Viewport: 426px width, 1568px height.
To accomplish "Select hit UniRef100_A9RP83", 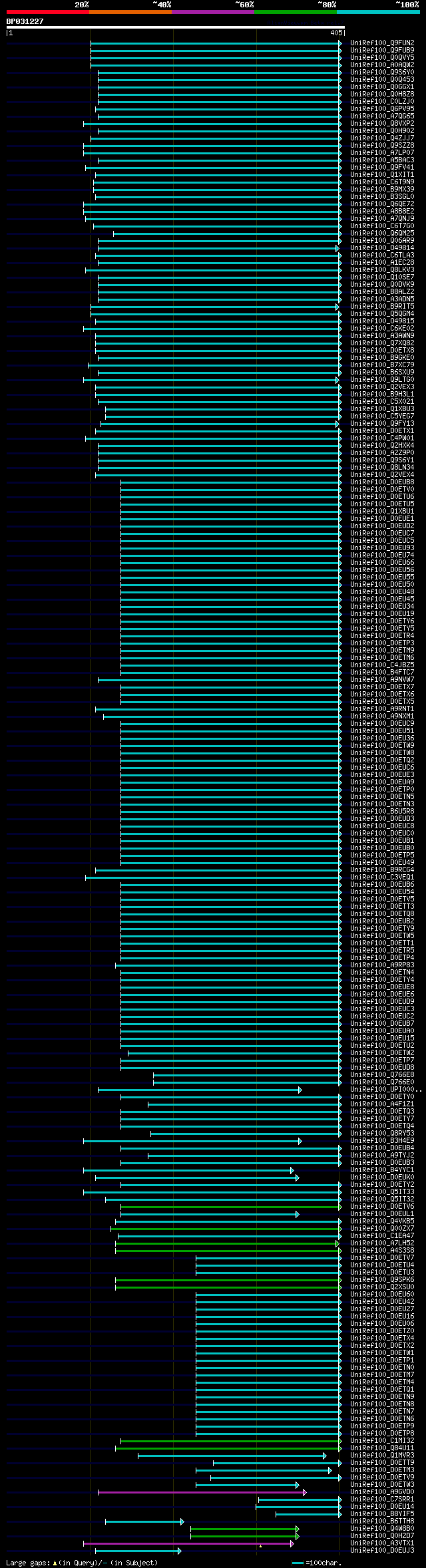I will click(x=382, y=965).
